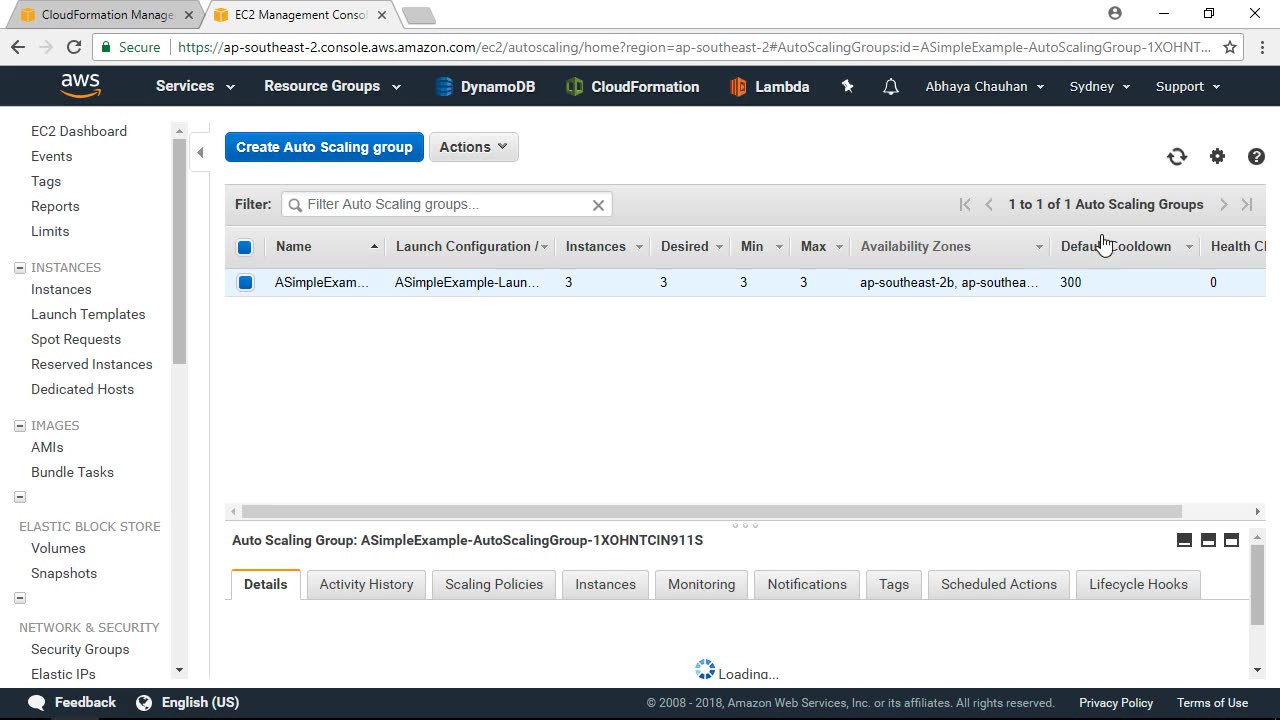
Task: Go back in browser history
Action: pyautogui.click(x=18, y=47)
